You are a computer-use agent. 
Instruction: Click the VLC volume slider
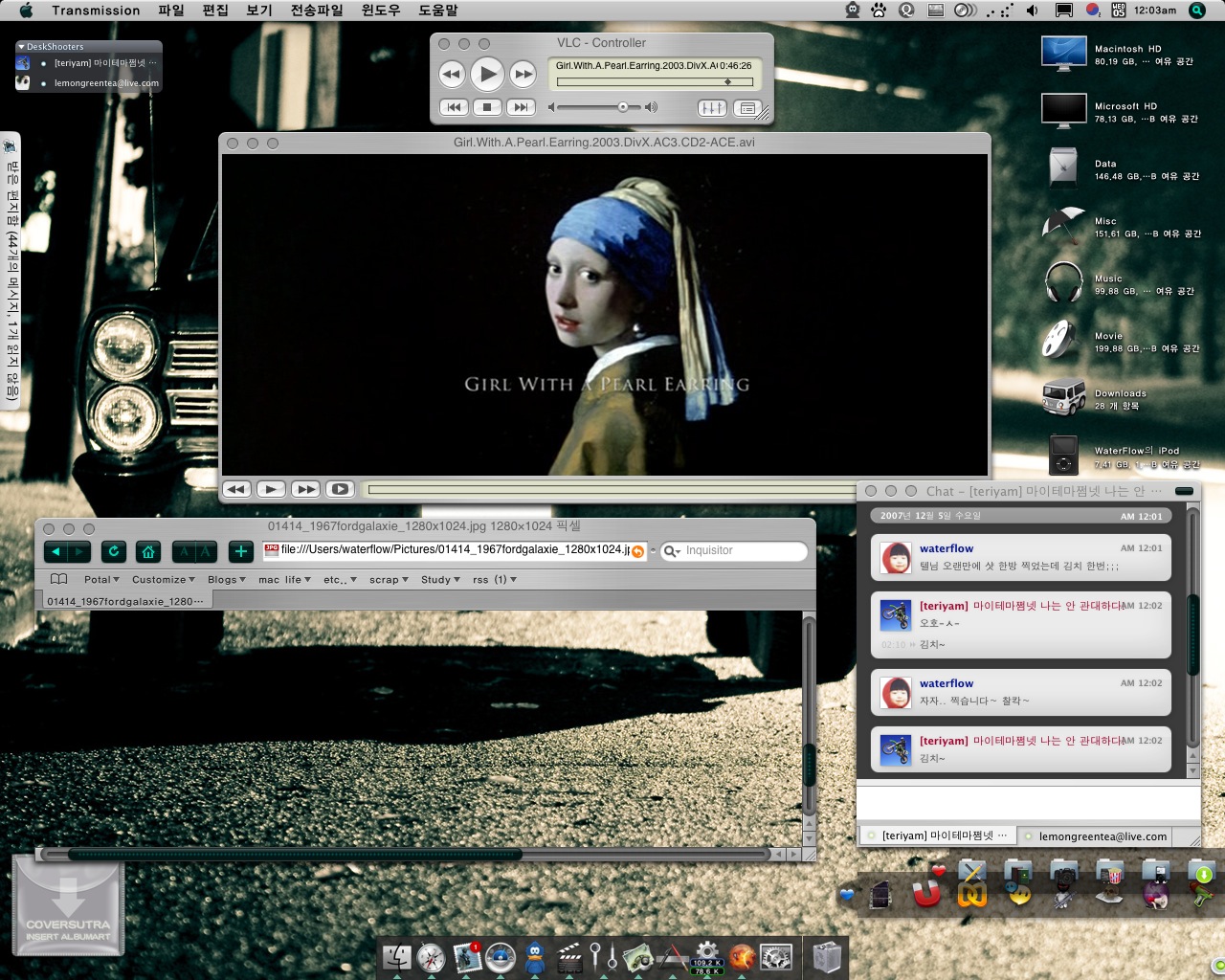click(600, 107)
